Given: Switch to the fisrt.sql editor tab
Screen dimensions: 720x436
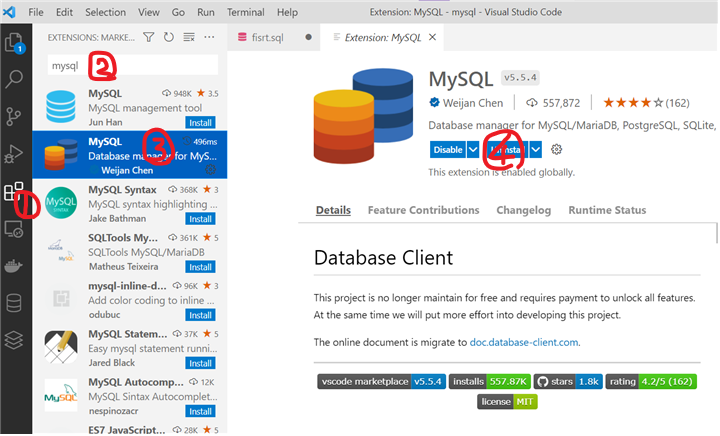Looking at the screenshot, I should pos(274,37).
